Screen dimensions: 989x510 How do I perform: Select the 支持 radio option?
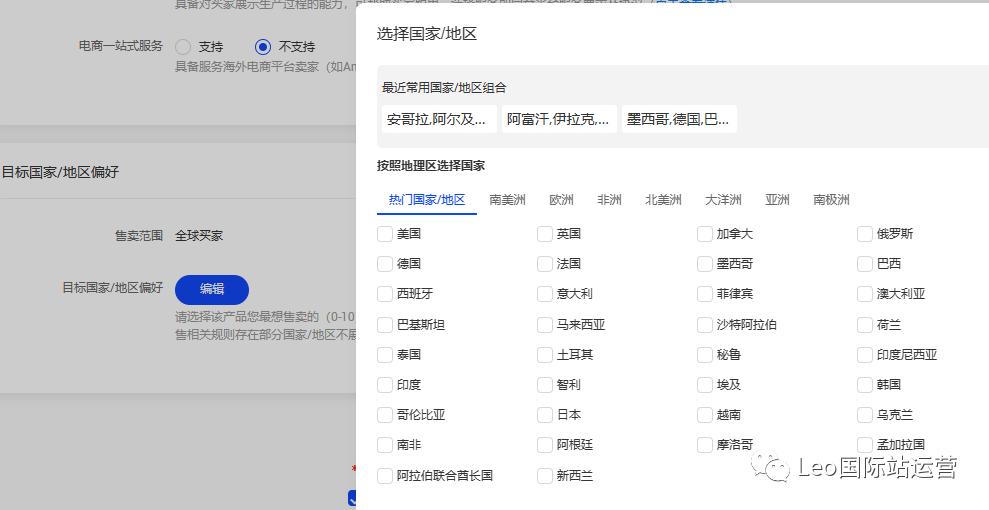(x=183, y=47)
